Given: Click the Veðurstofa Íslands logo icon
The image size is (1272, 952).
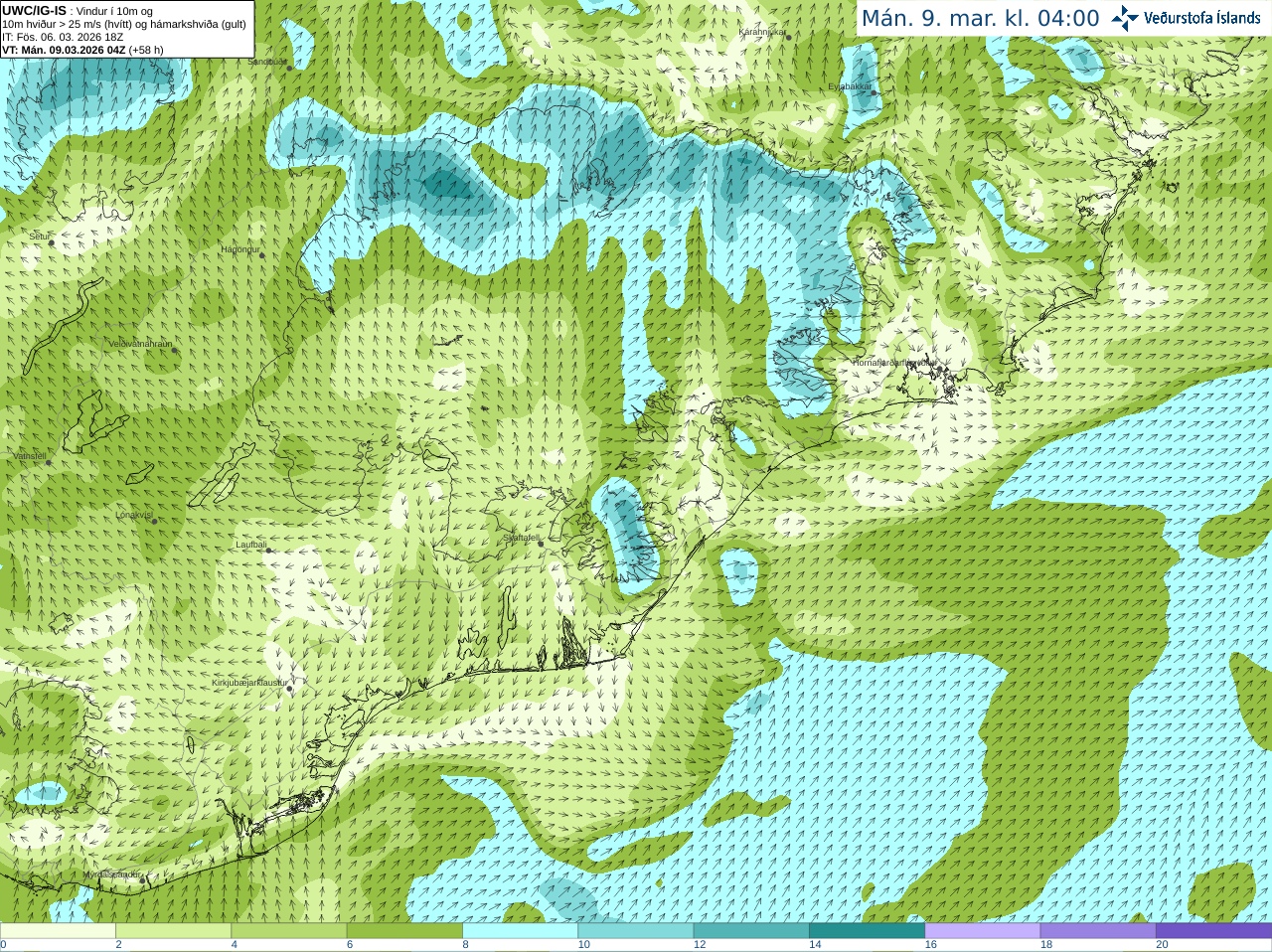Looking at the screenshot, I should 1125,18.
